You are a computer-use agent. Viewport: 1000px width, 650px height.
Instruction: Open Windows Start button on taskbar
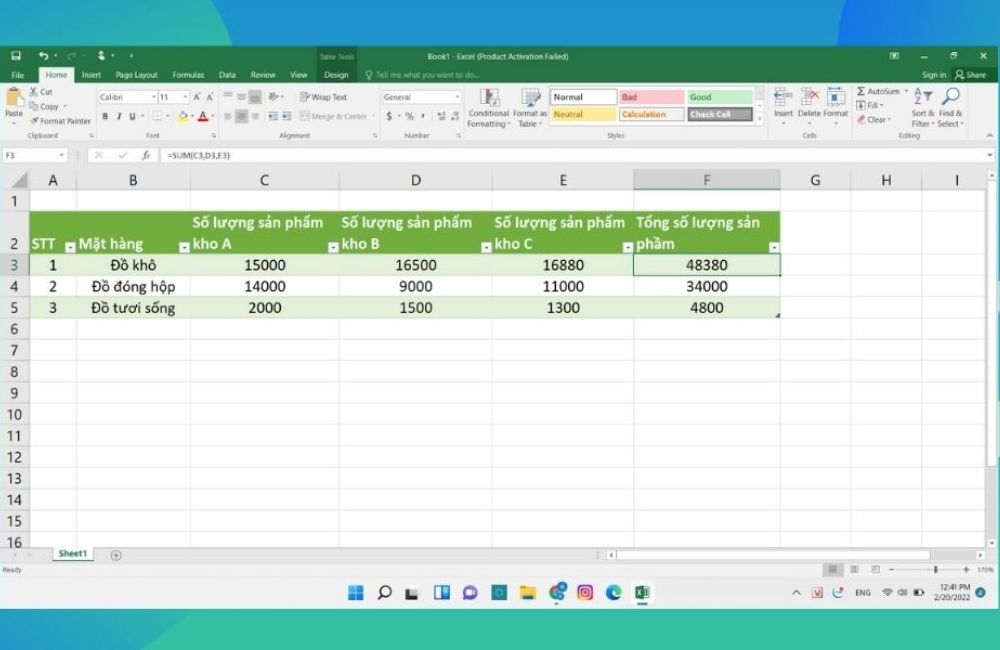coord(356,593)
